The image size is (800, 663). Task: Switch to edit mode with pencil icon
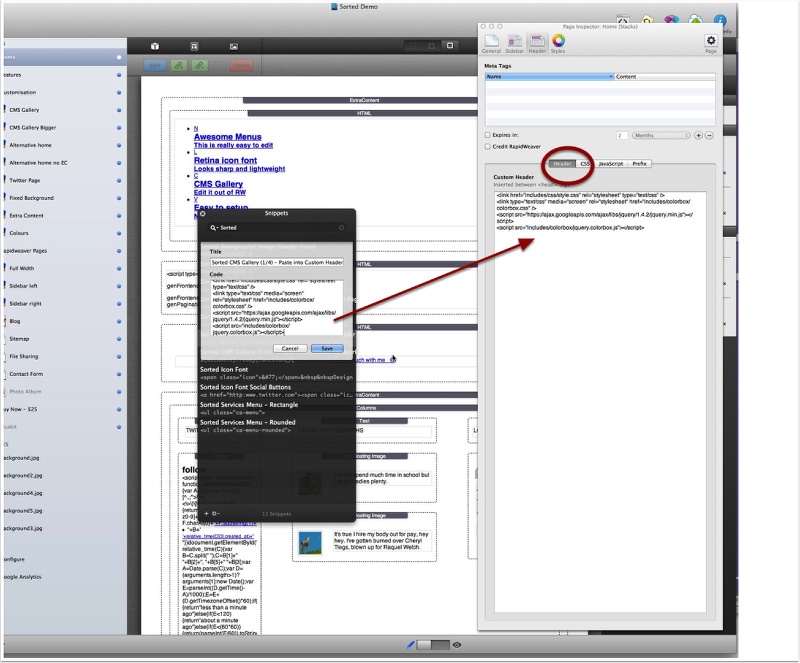[410, 645]
